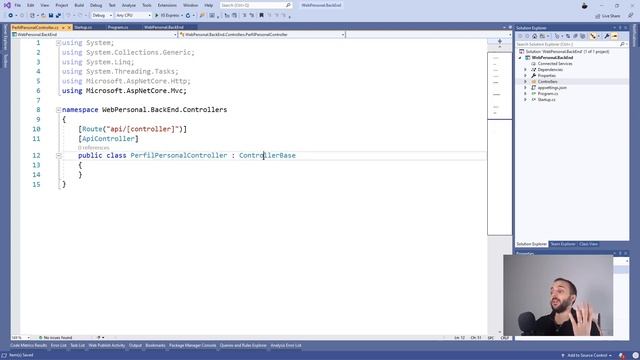Open the Class View panel tab
Image resolution: width=640 pixels, height=360 pixels.
pos(588,244)
